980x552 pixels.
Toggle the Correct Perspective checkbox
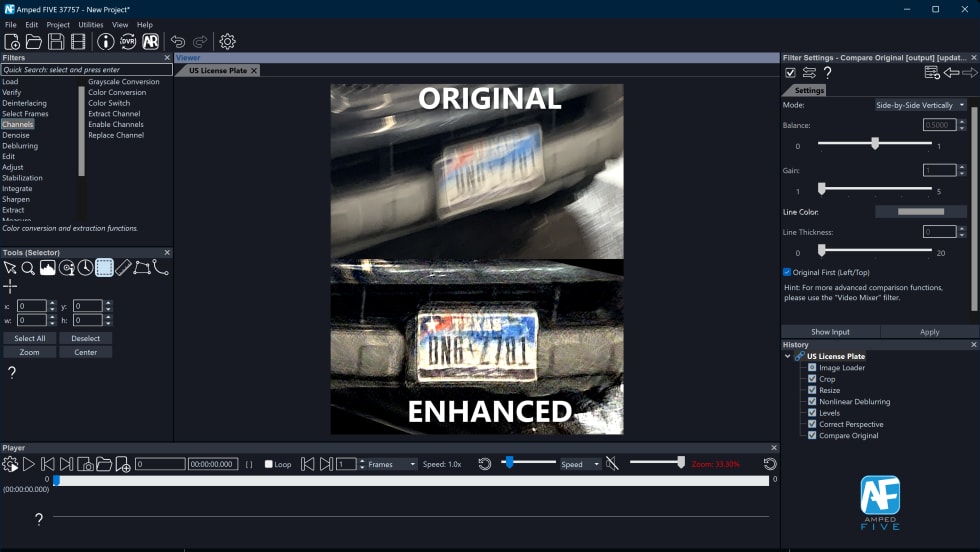pyautogui.click(x=812, y=424)
